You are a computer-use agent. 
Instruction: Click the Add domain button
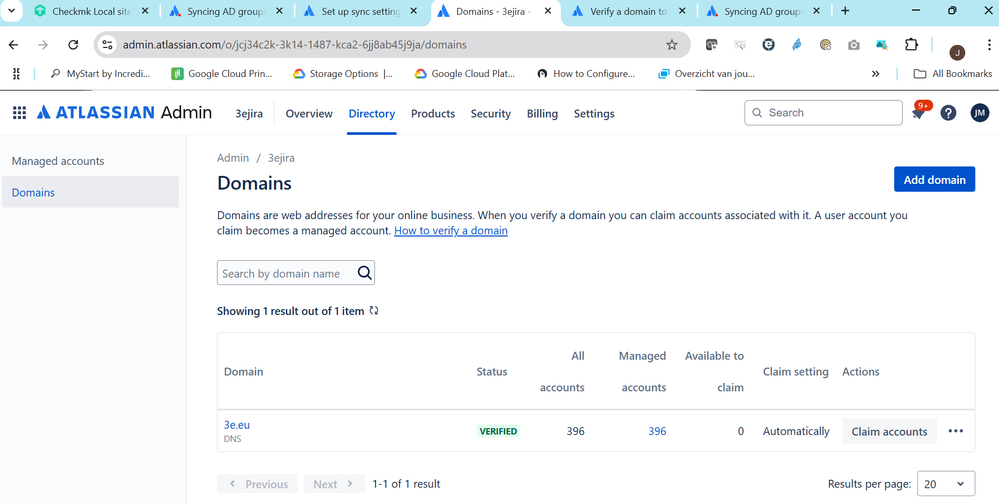coord(934,179)
